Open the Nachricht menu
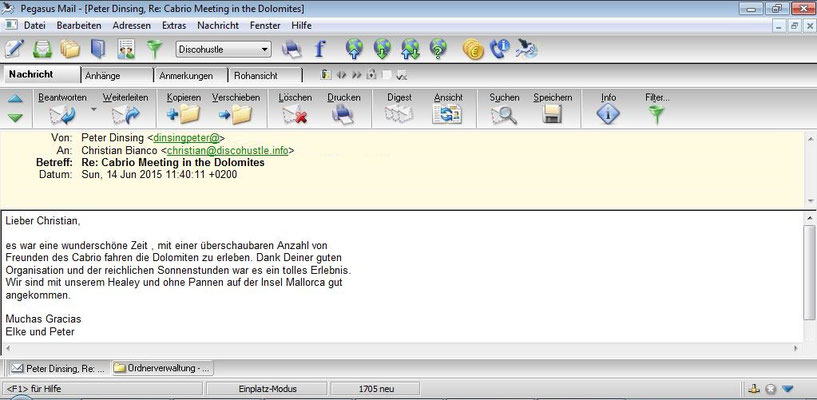817x400 pixels. point(218,26)
